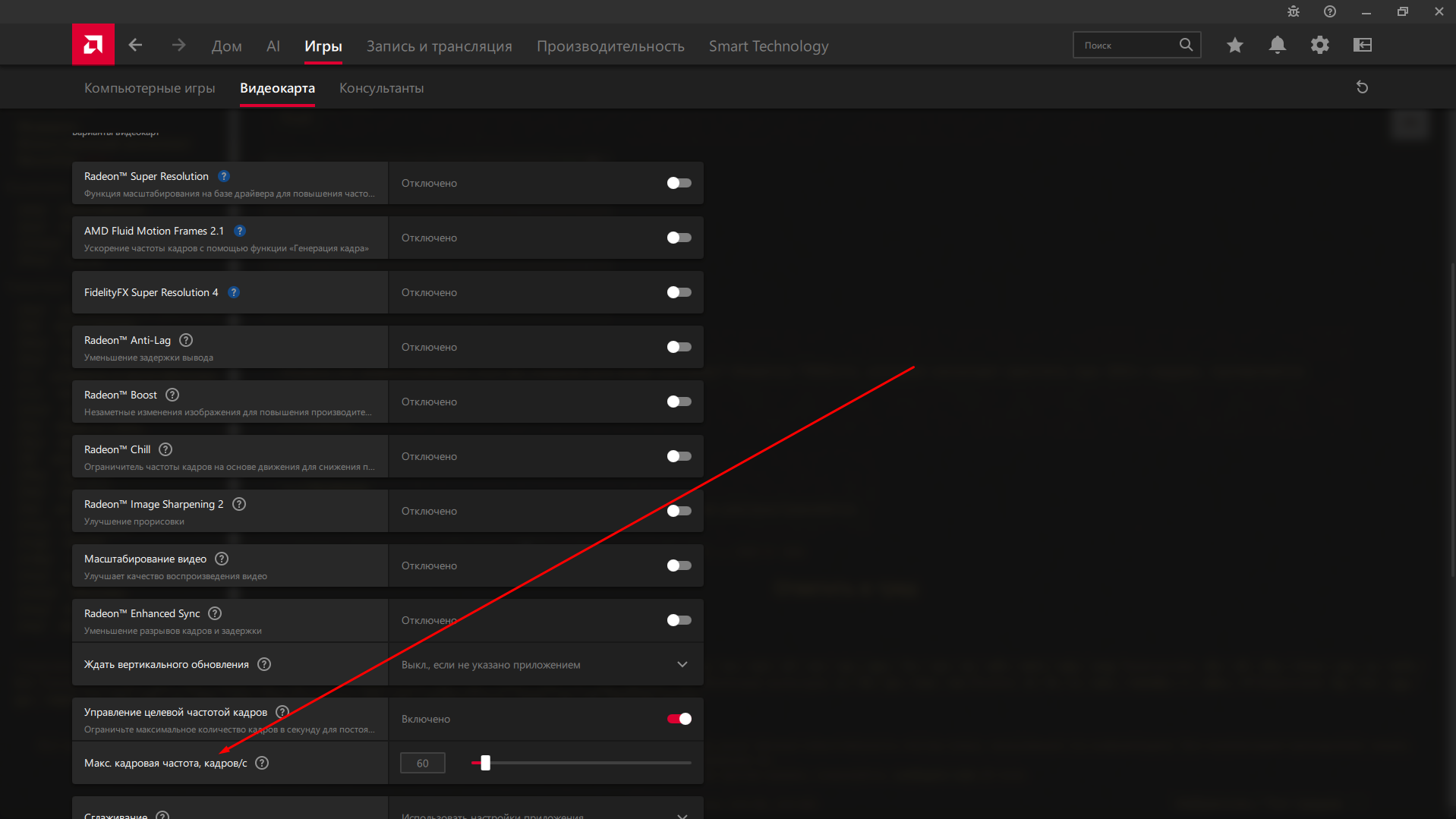1456x819 pixels.
Task: Switch to Компьютерные игры subtab
Action: click(x=150, y=88)
